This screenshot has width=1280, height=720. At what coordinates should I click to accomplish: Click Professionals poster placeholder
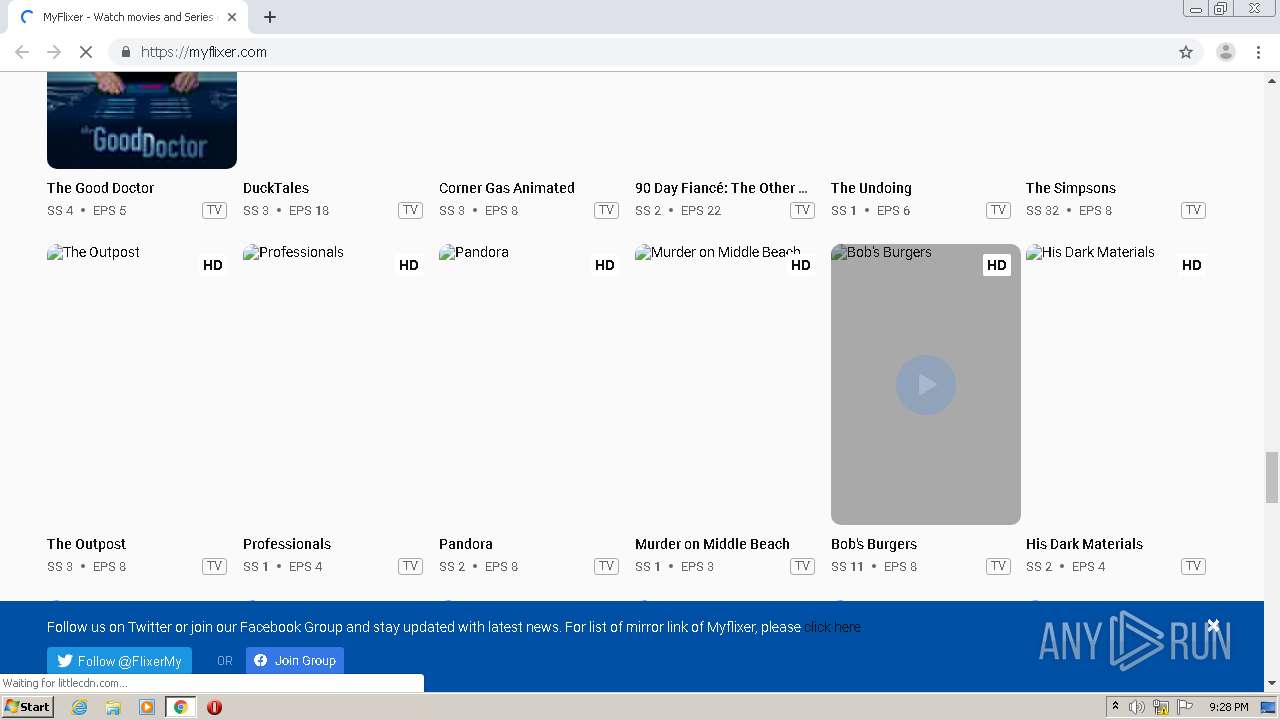coord(338,384)
